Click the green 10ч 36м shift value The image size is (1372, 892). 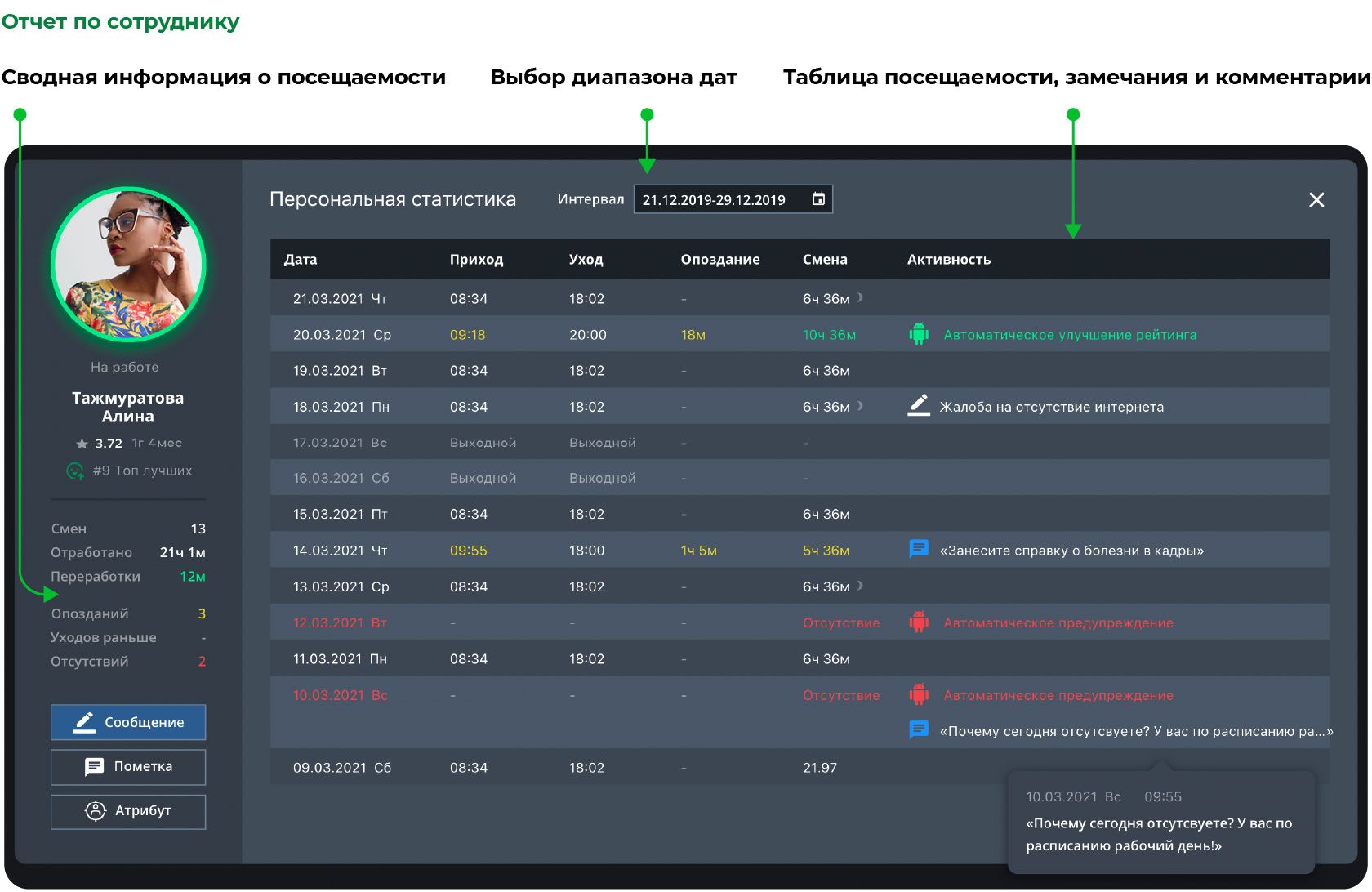829,335
